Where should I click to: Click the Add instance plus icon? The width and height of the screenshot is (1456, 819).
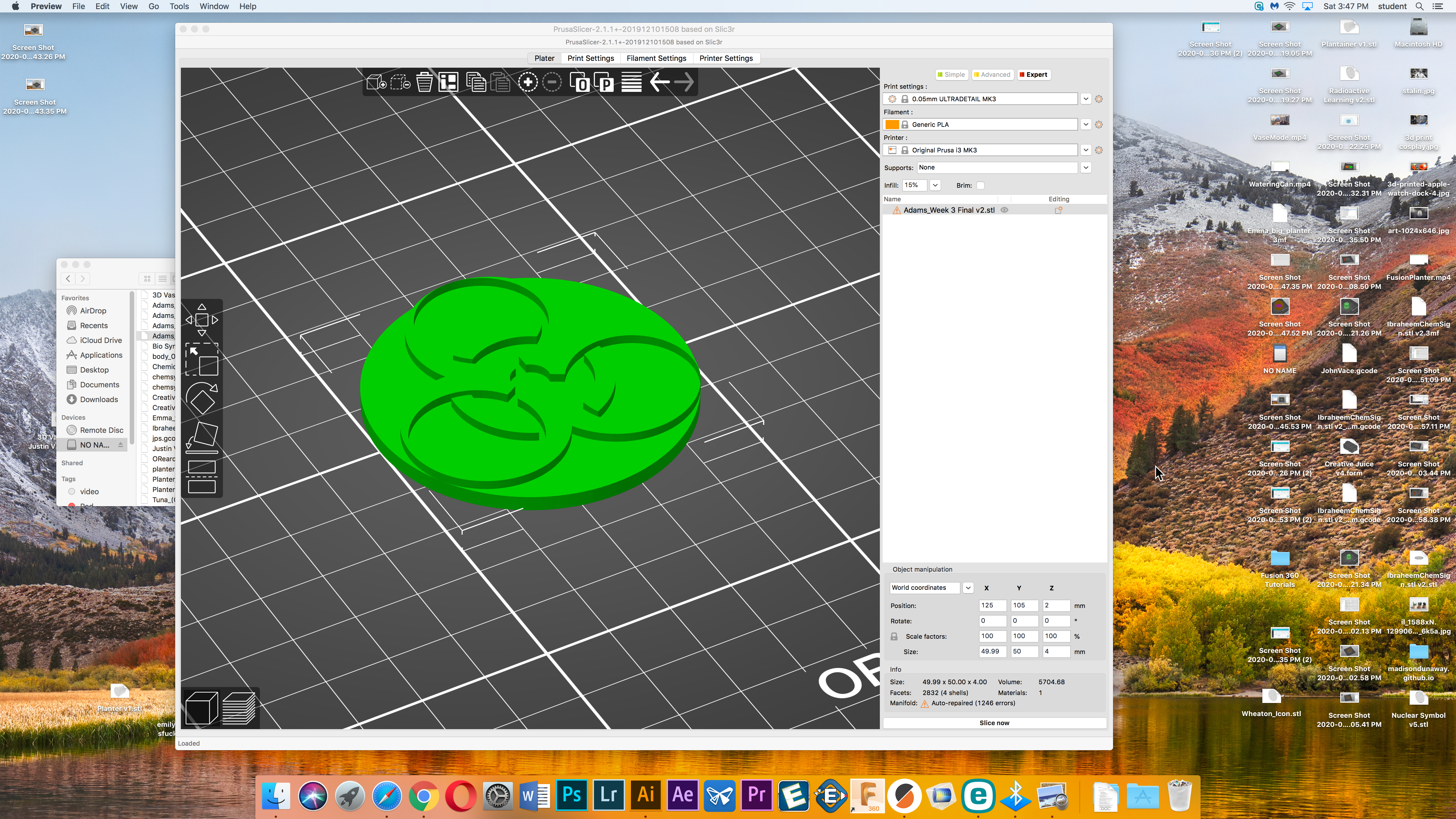coord(527,82)
